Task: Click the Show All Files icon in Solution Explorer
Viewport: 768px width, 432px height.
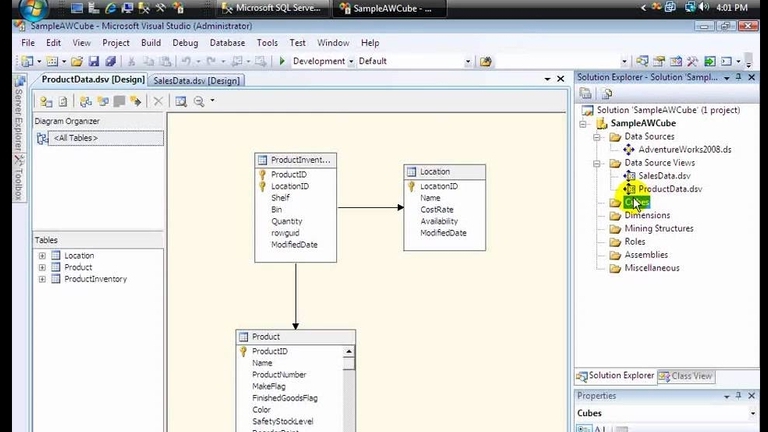Action: tap(607, 93)
